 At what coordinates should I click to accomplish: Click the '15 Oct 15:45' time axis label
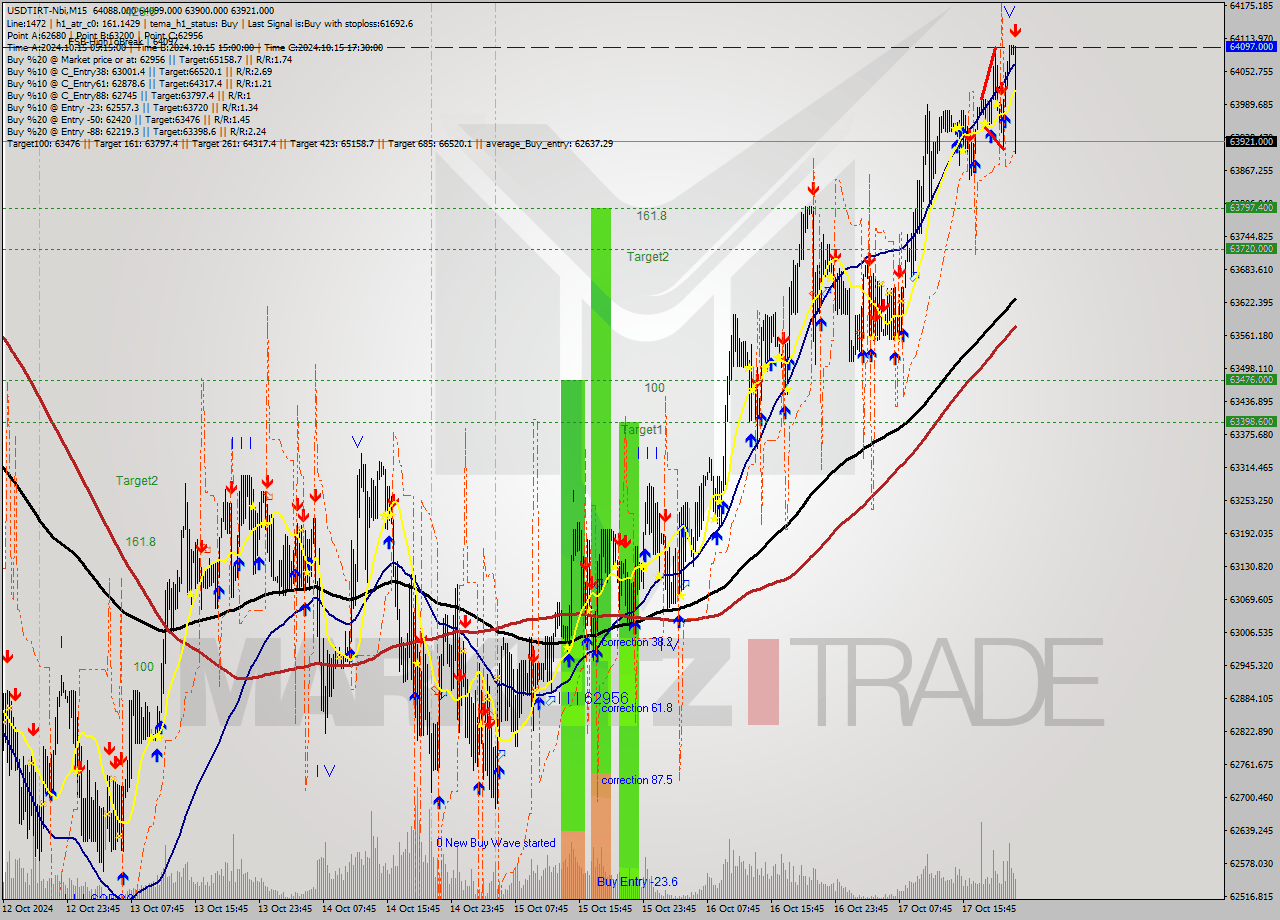(x=604, y=909)
